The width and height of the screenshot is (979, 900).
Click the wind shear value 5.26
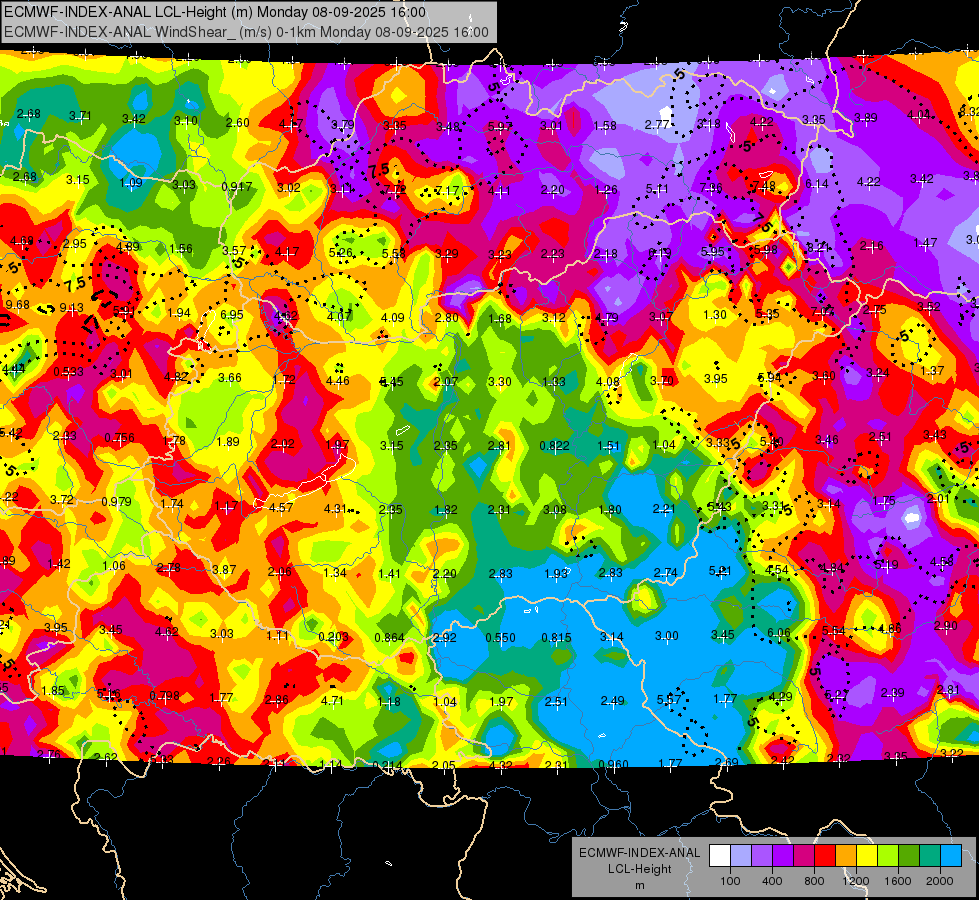click(x=341, y=252)
